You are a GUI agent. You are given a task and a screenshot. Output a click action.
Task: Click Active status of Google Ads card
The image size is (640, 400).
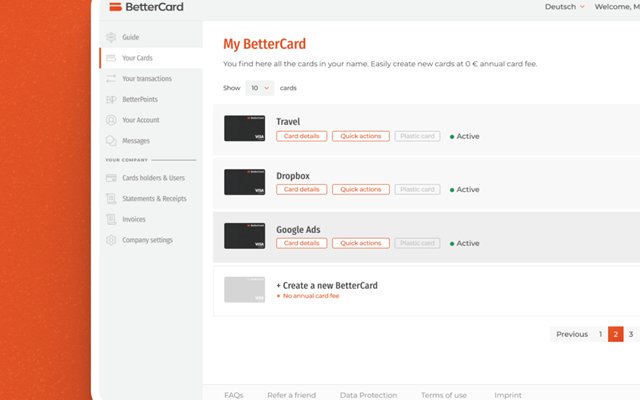pyautogui.click(x=464, y=243)
